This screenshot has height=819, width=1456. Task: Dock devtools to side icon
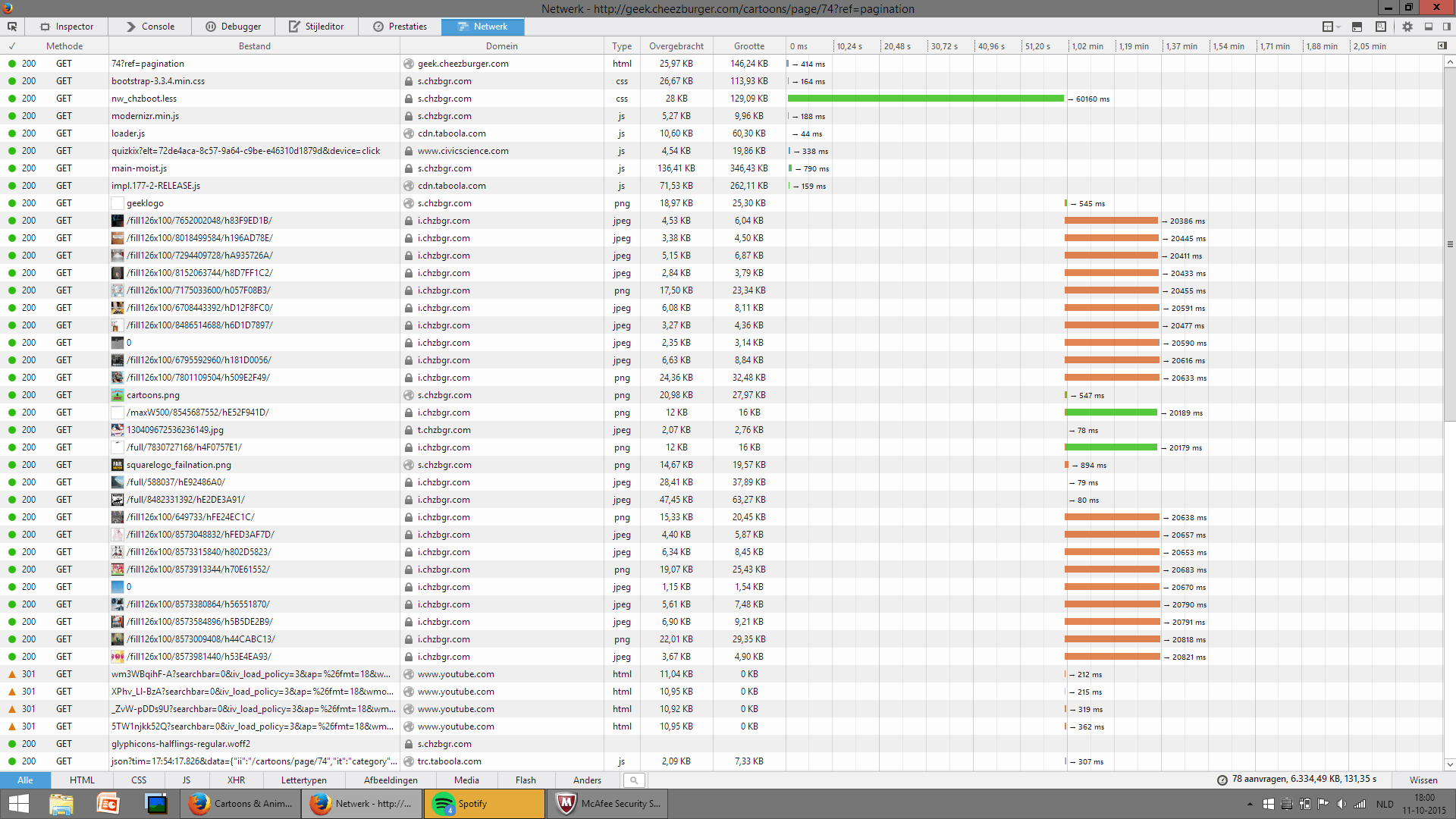tap(1446, 27)
